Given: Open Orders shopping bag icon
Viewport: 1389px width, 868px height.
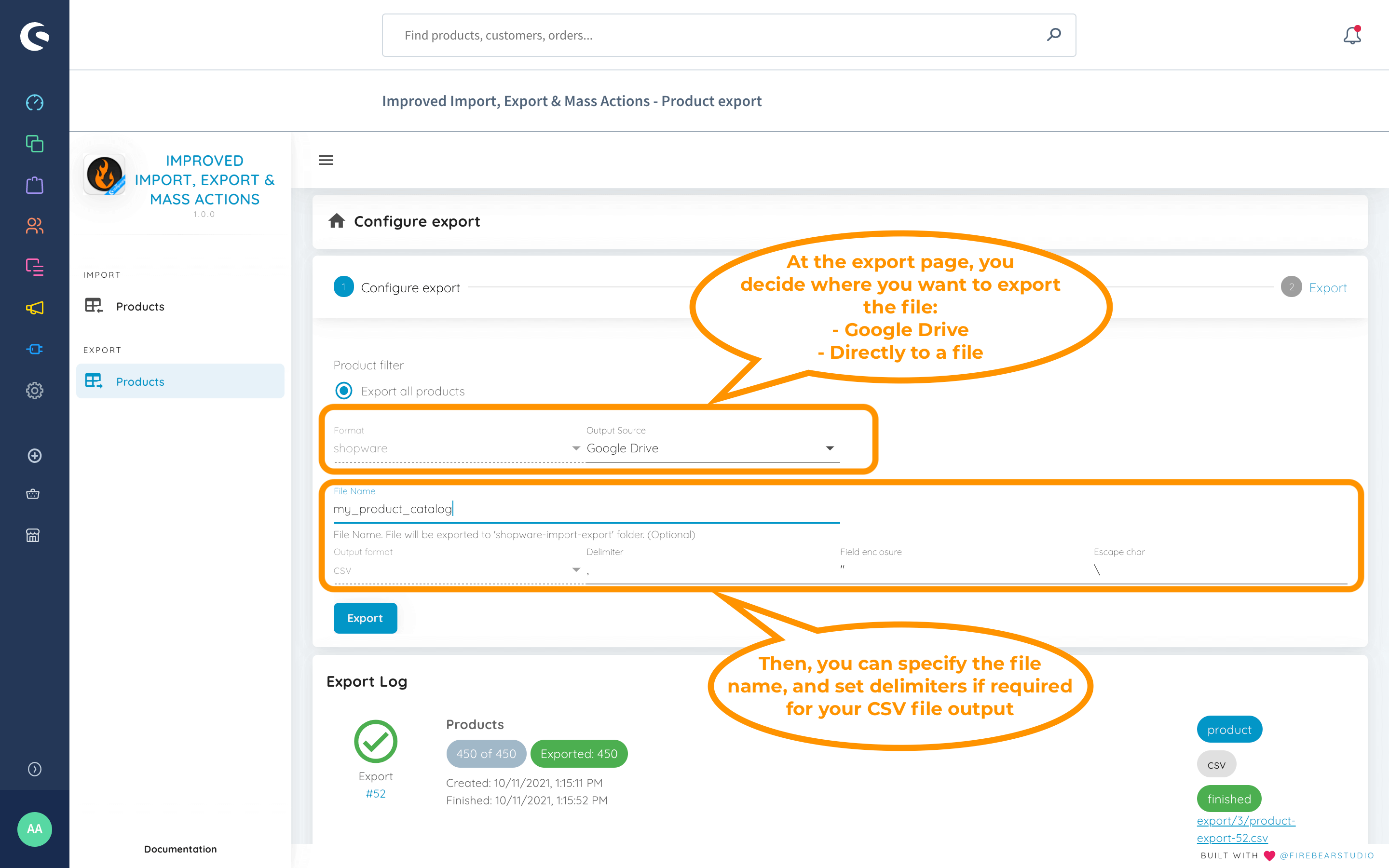Looking at the screenshot, I should click(34, 185).
